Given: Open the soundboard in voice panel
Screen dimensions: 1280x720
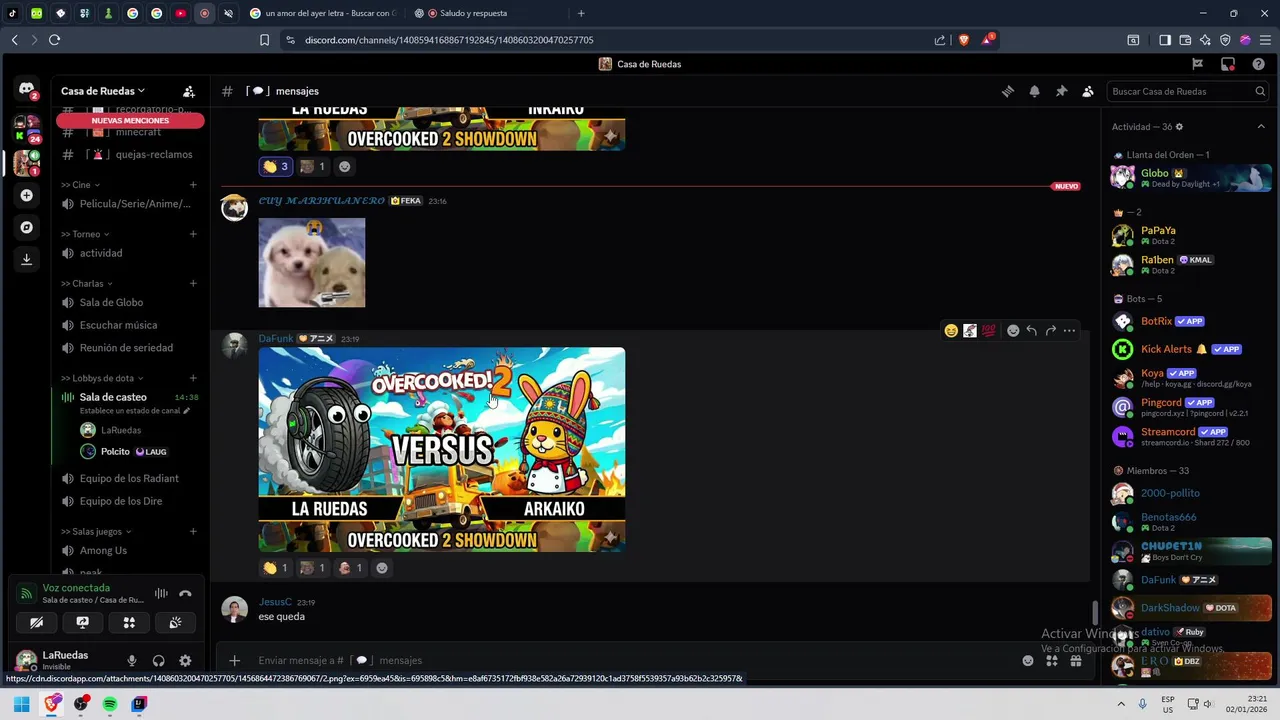Looking at the screenshot, I should tap(175, 622).
